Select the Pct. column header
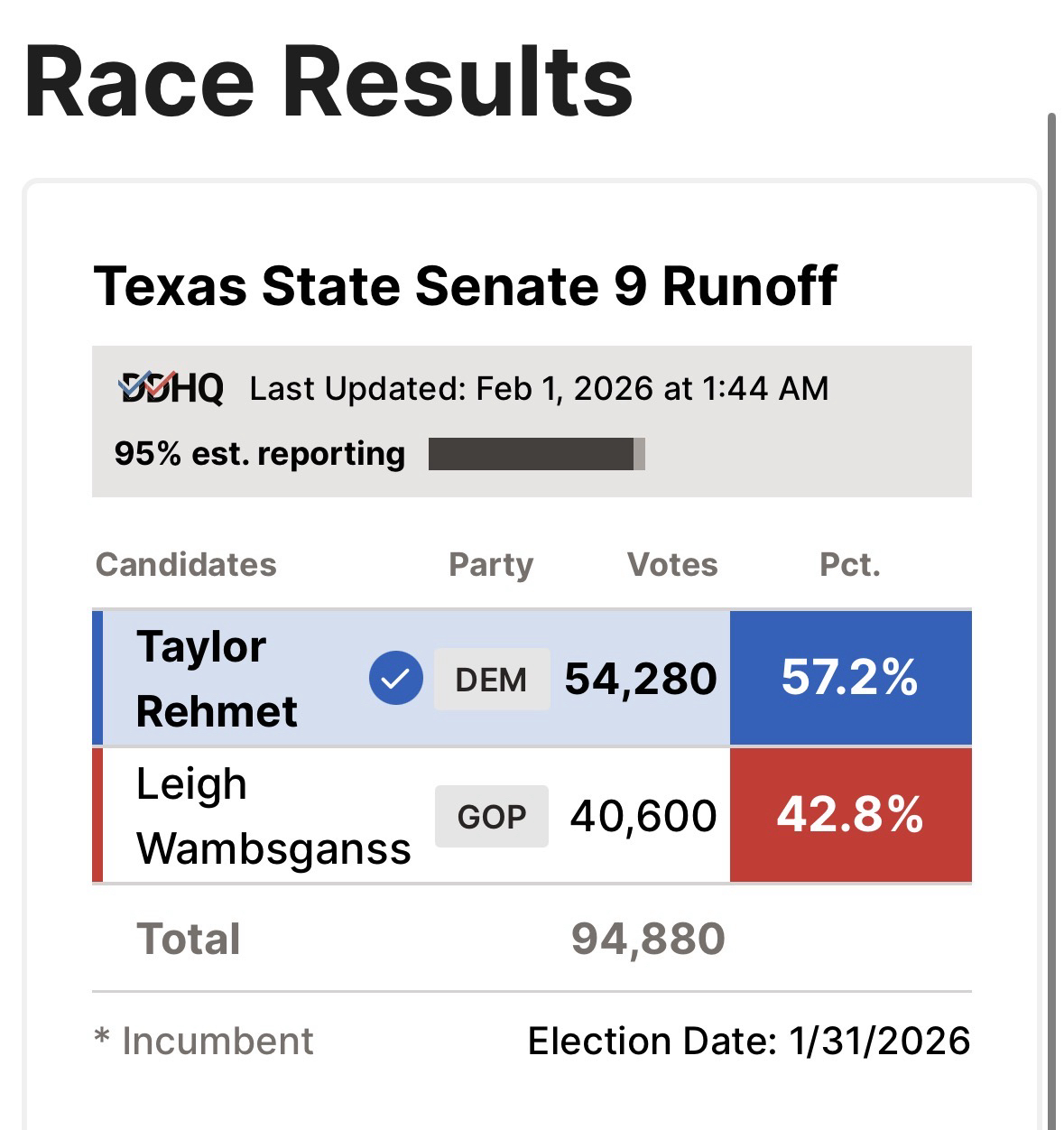Viewport: 1064px width, 1130px height. point(849,565)
